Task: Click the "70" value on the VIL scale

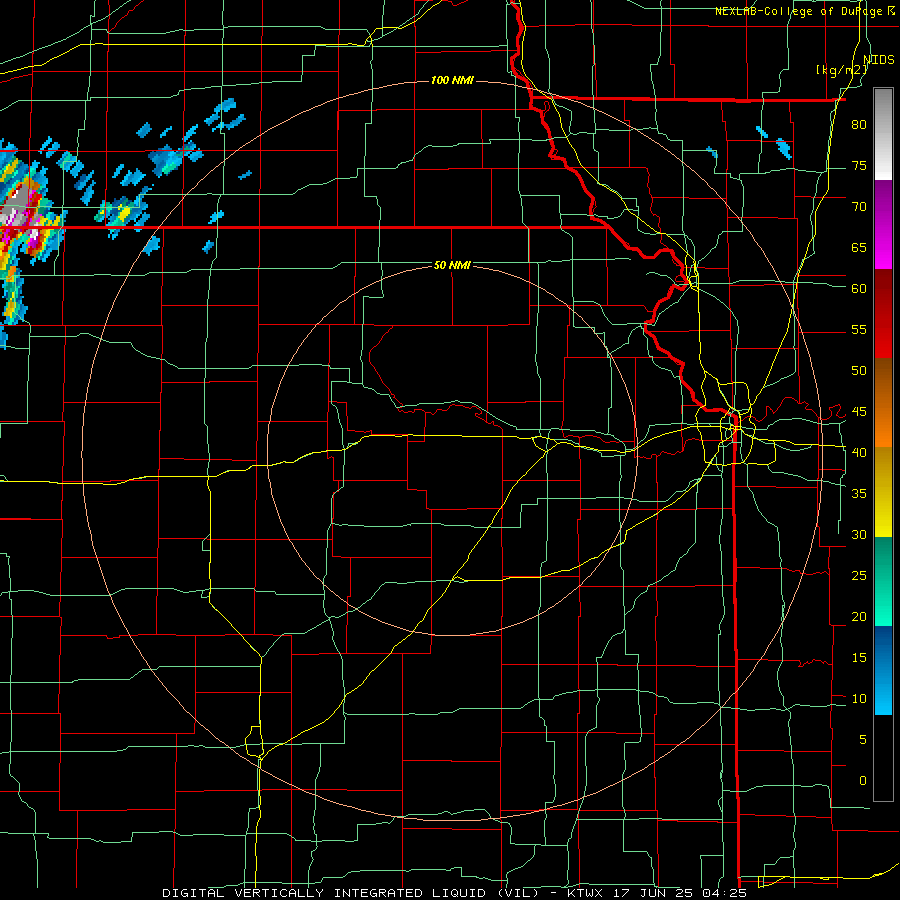Action: click(859, 207)
